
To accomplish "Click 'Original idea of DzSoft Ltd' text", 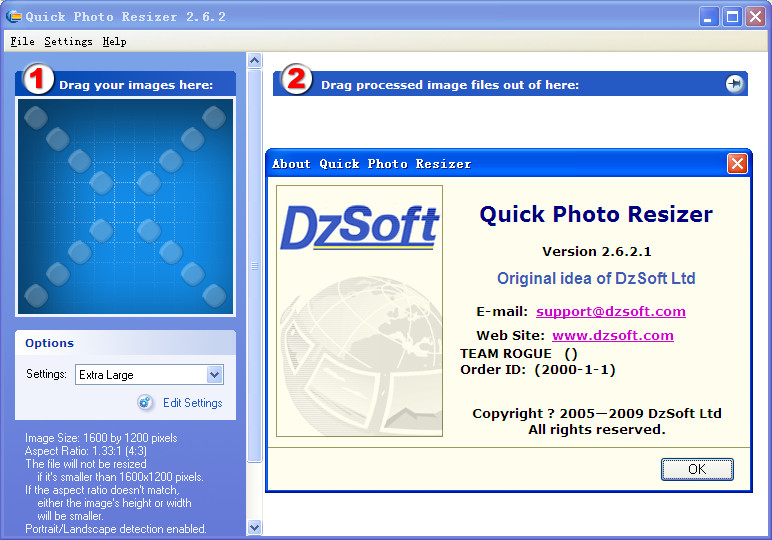I will point(596,279).
